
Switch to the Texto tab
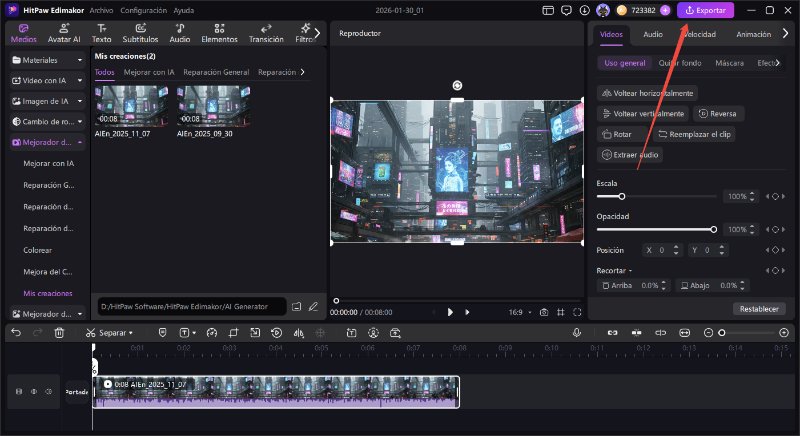[102, 33]
